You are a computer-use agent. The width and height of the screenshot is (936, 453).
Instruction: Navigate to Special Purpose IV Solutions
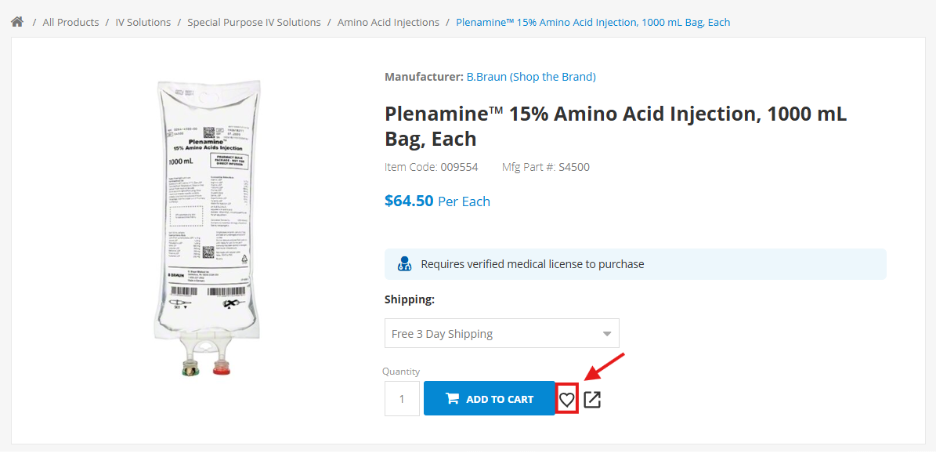254,22
